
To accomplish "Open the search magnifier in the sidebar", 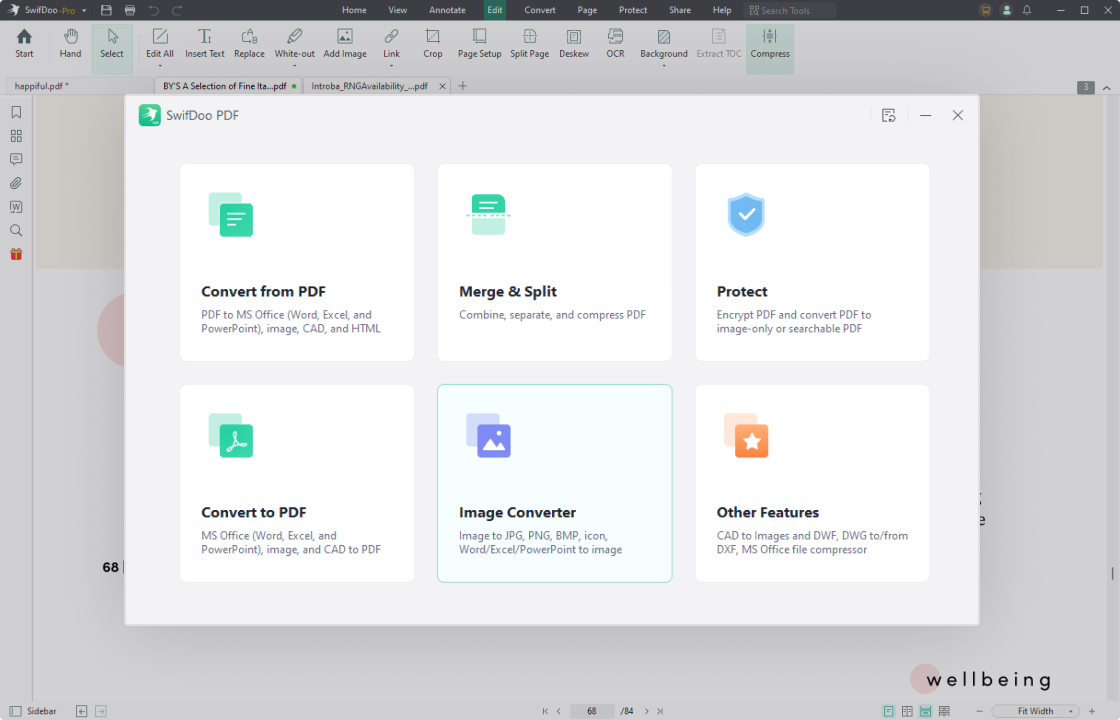I will (16, 230).
